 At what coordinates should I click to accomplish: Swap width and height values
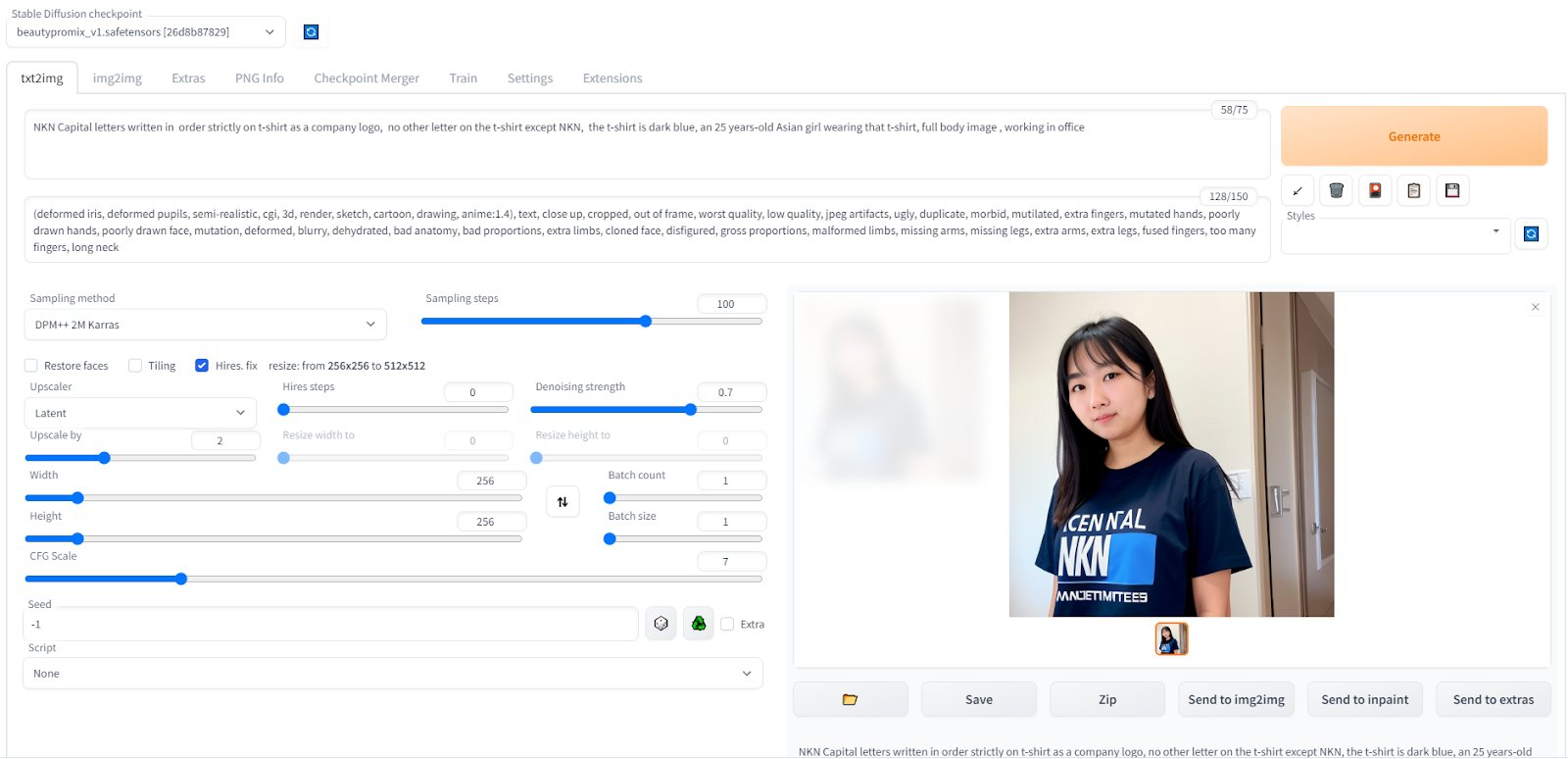tap(563, 502)
